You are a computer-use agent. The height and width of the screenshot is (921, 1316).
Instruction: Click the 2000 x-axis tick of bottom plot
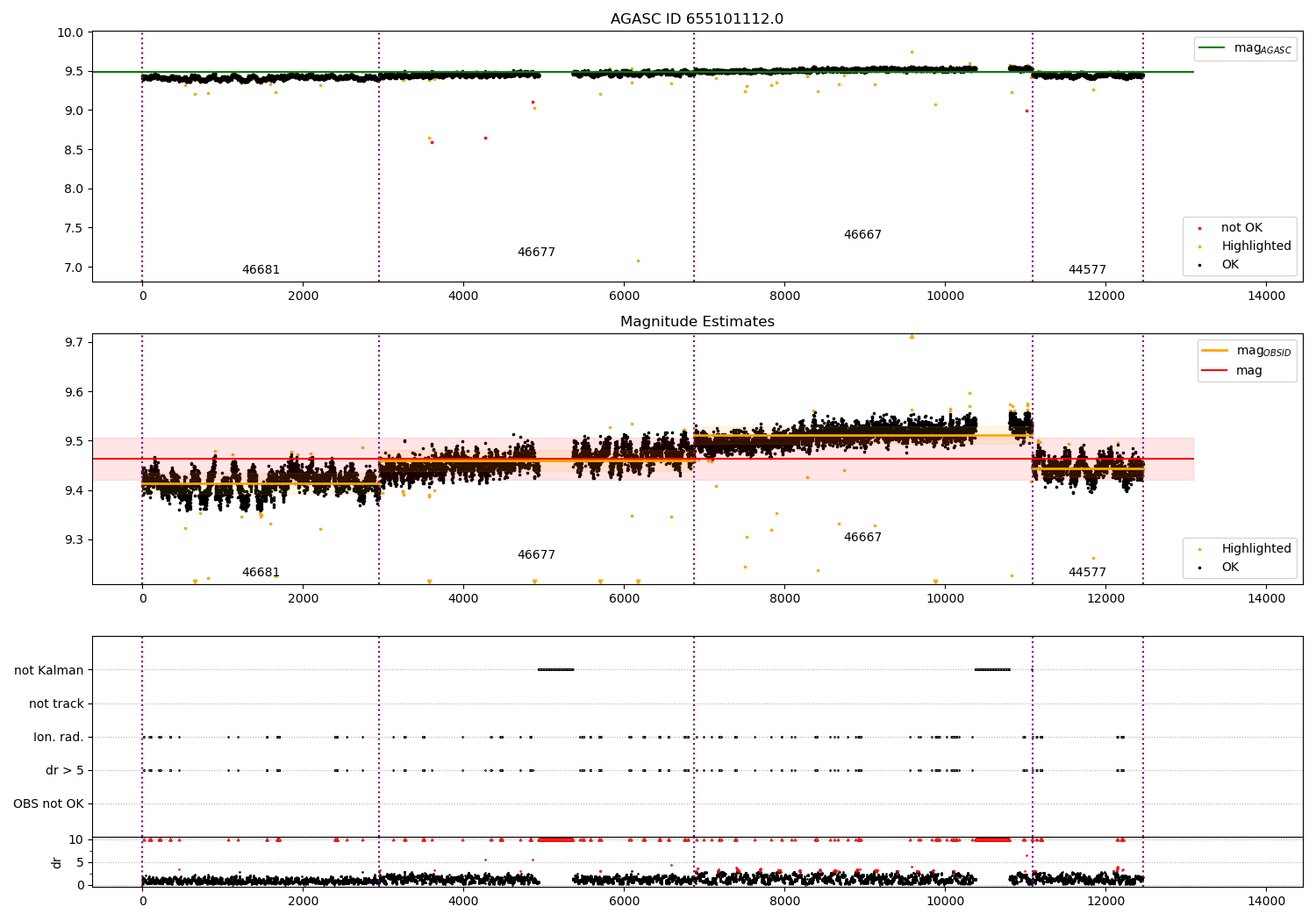tap(303, 901)
